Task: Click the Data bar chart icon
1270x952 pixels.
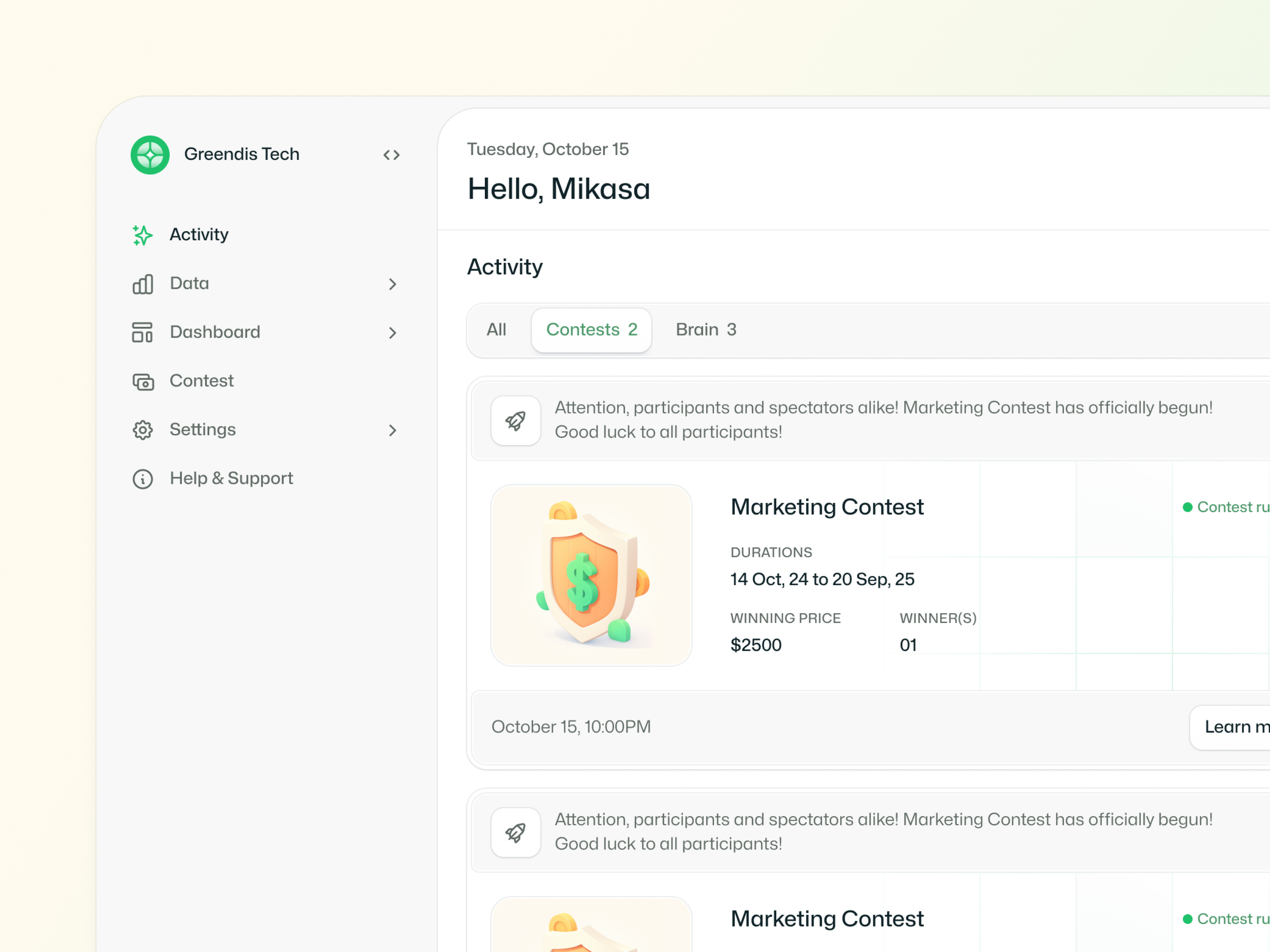Action: (143, 284)
